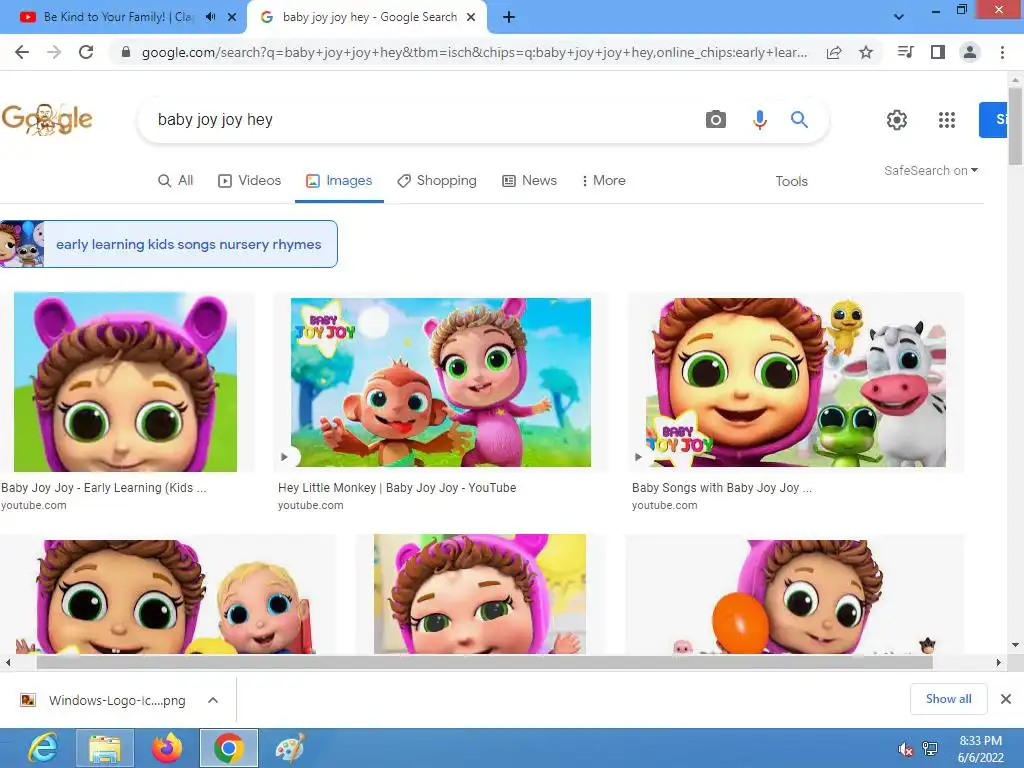Viewport: 1024px width, 768px height.
Task: Click the muted volume tray icon
Action: (906, 749)
